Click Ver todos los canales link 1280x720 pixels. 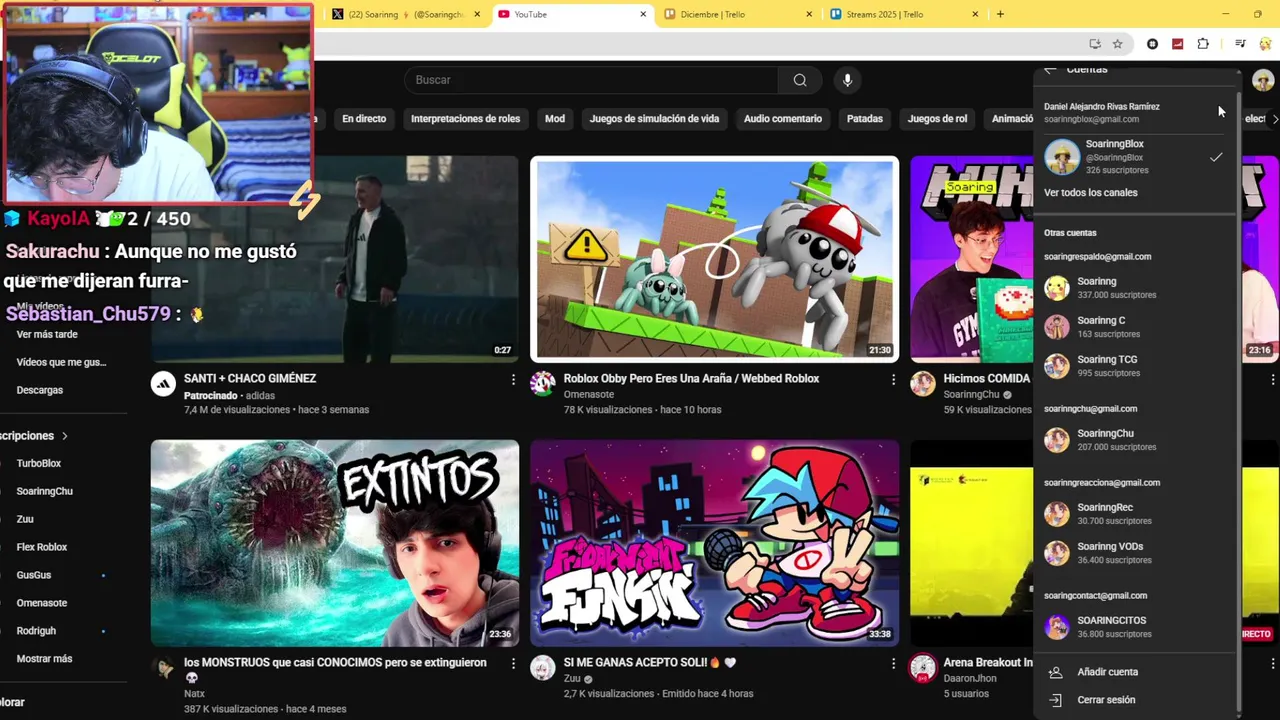[x=1091, y=193]
